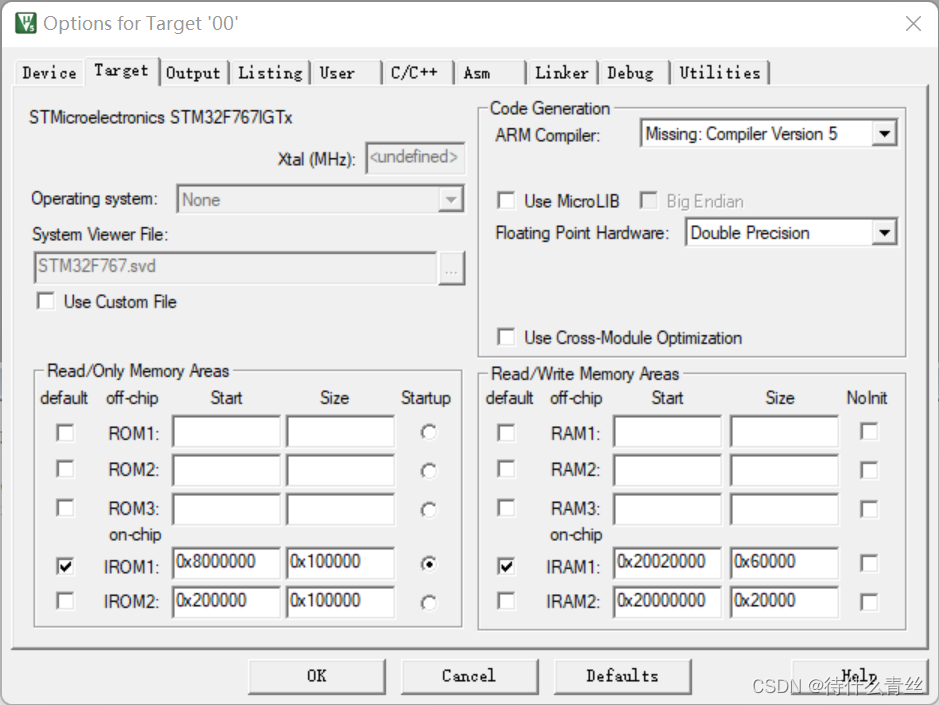Check the IRAM2 default checkbox
The width and height of the screenshot is (939, 705).
coord(506,601)
